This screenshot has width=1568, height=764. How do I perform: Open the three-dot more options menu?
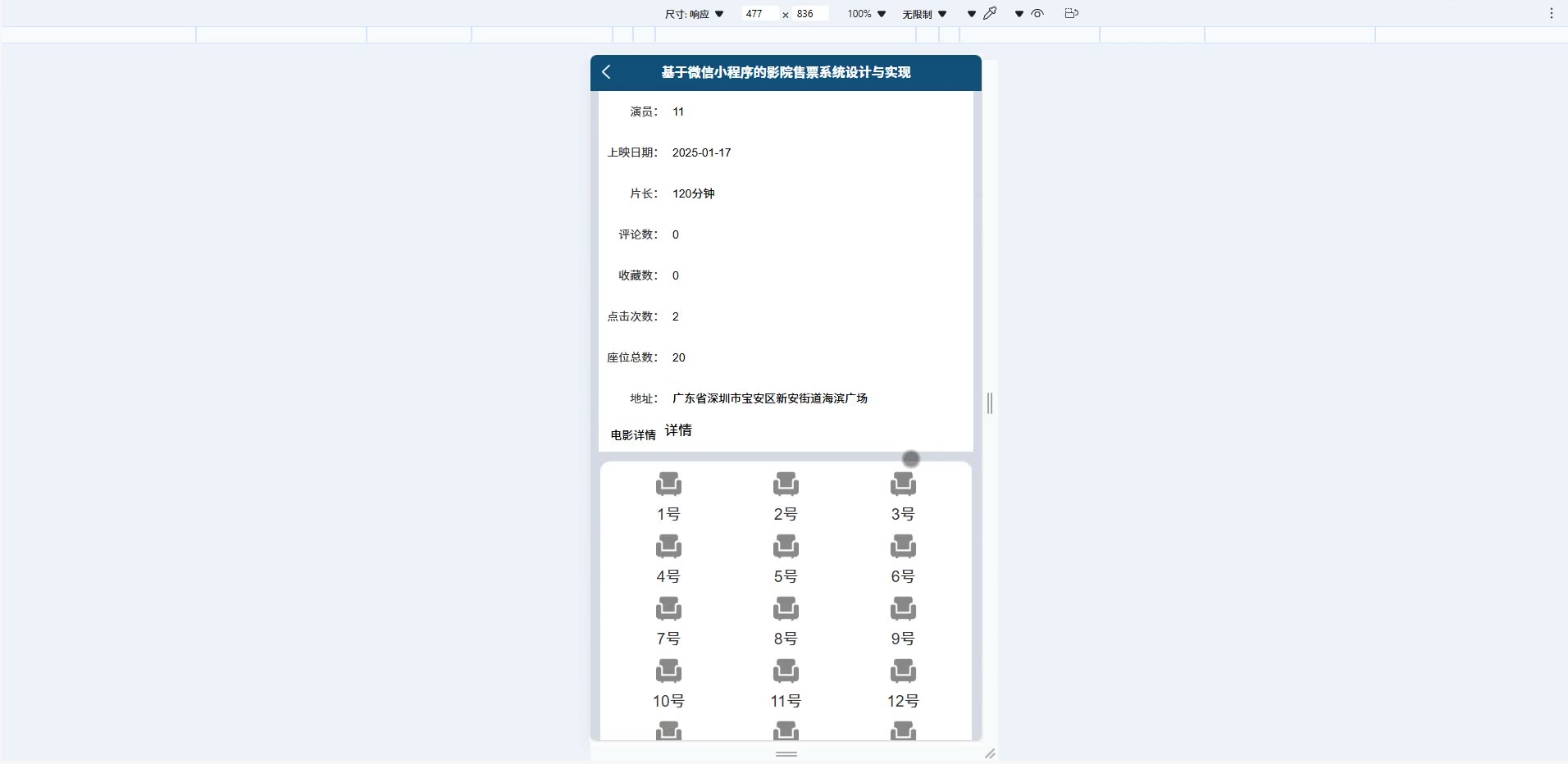(x=1552, y=13)
